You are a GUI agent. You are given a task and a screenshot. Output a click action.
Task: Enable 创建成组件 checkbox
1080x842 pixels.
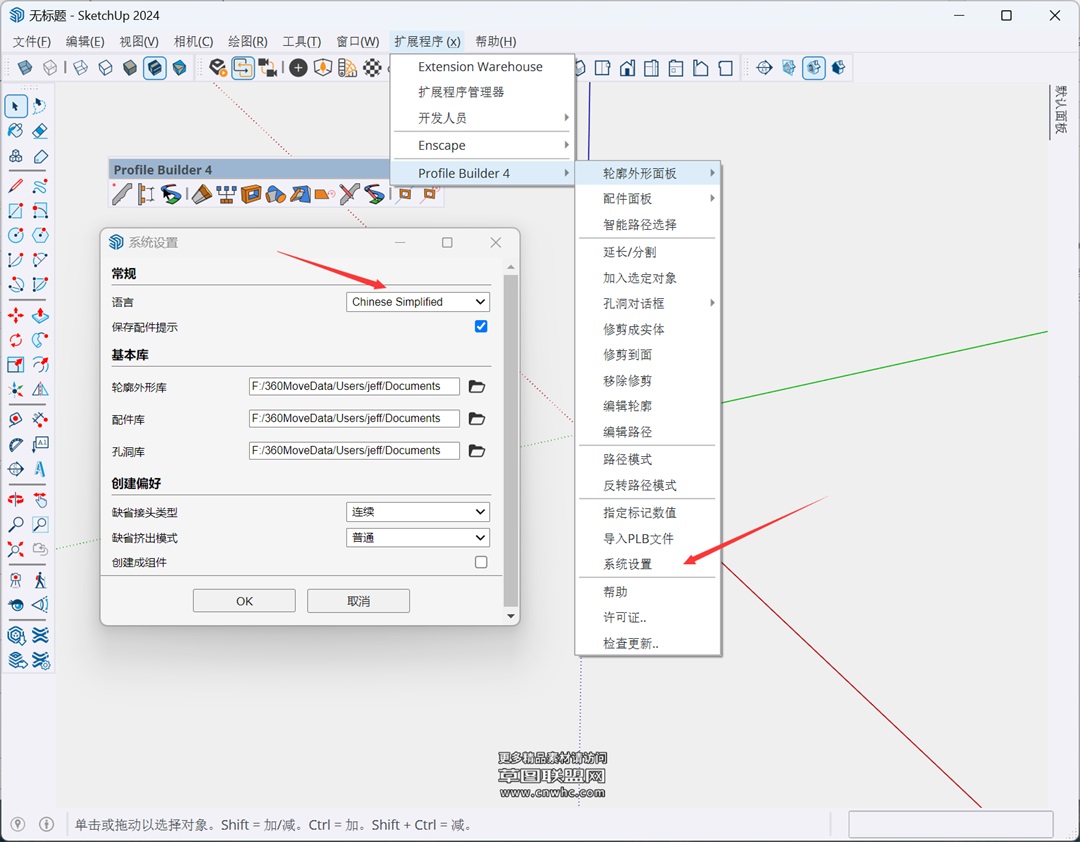click(x=481, y=562)
